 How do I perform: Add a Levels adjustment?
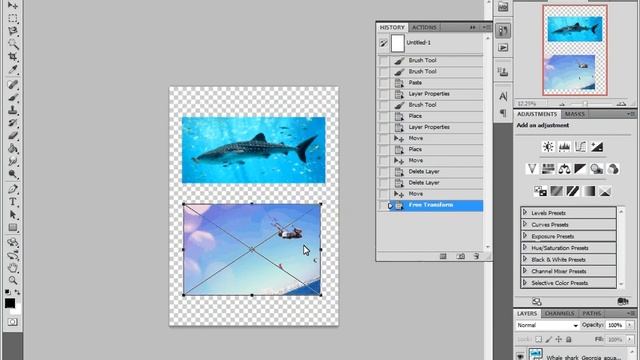(564, 147)
